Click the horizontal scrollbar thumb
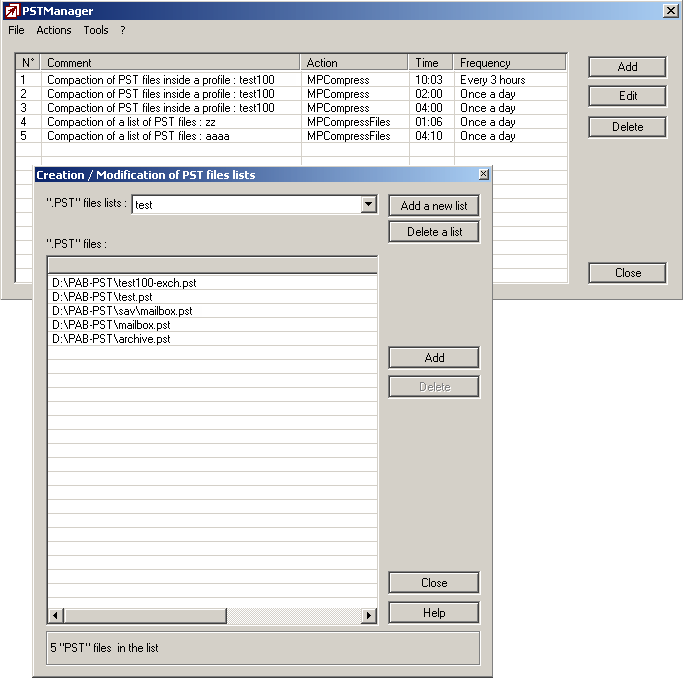Viewport: 683px width, 678px height. click(145, 616)
